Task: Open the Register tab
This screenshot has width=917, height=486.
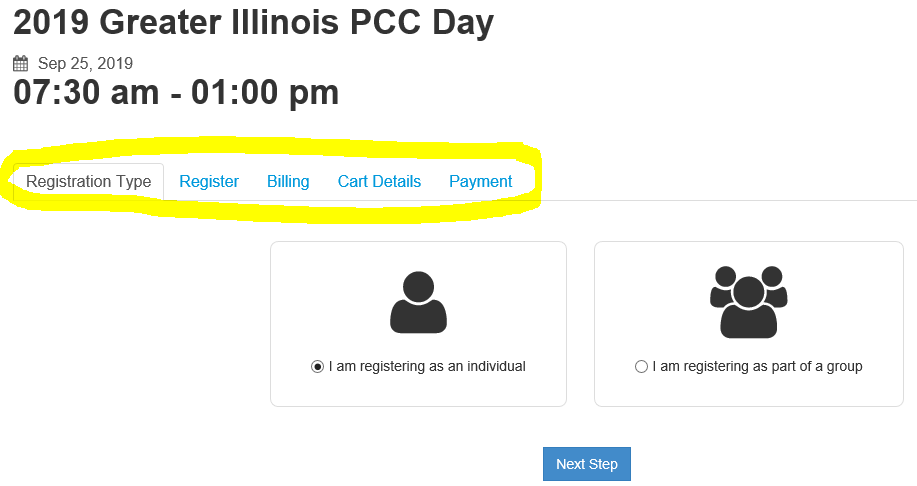Action: (209, 182)
